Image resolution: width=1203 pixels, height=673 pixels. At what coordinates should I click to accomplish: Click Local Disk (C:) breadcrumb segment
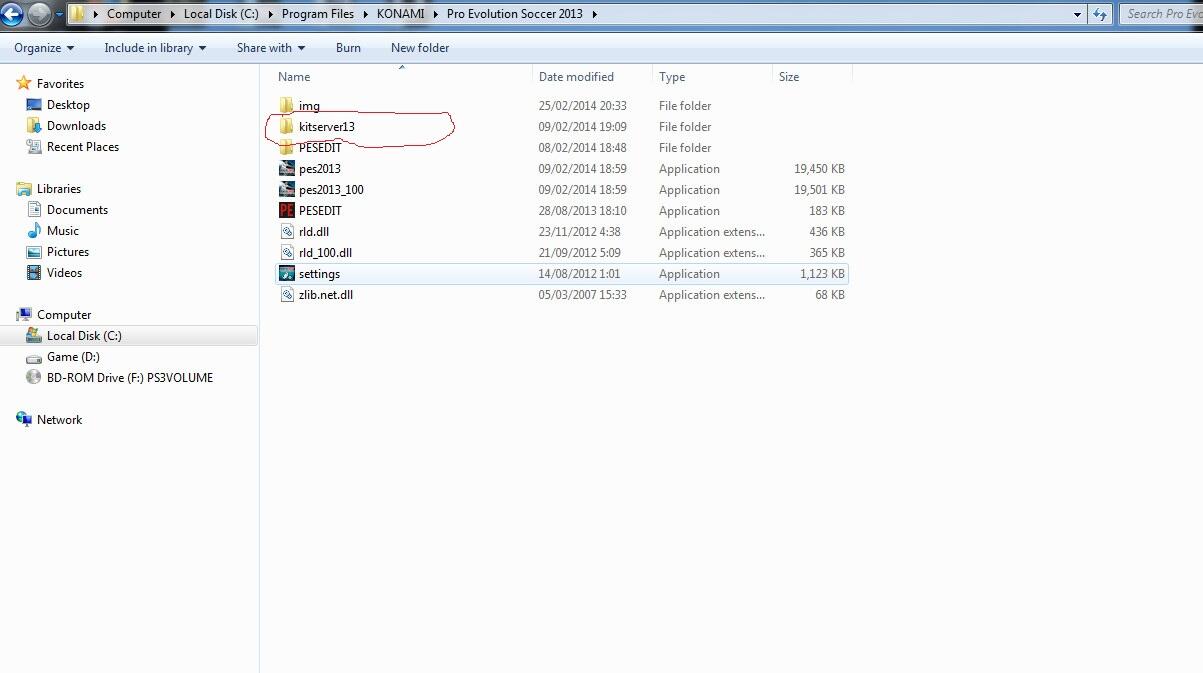(x=221, y=14)
